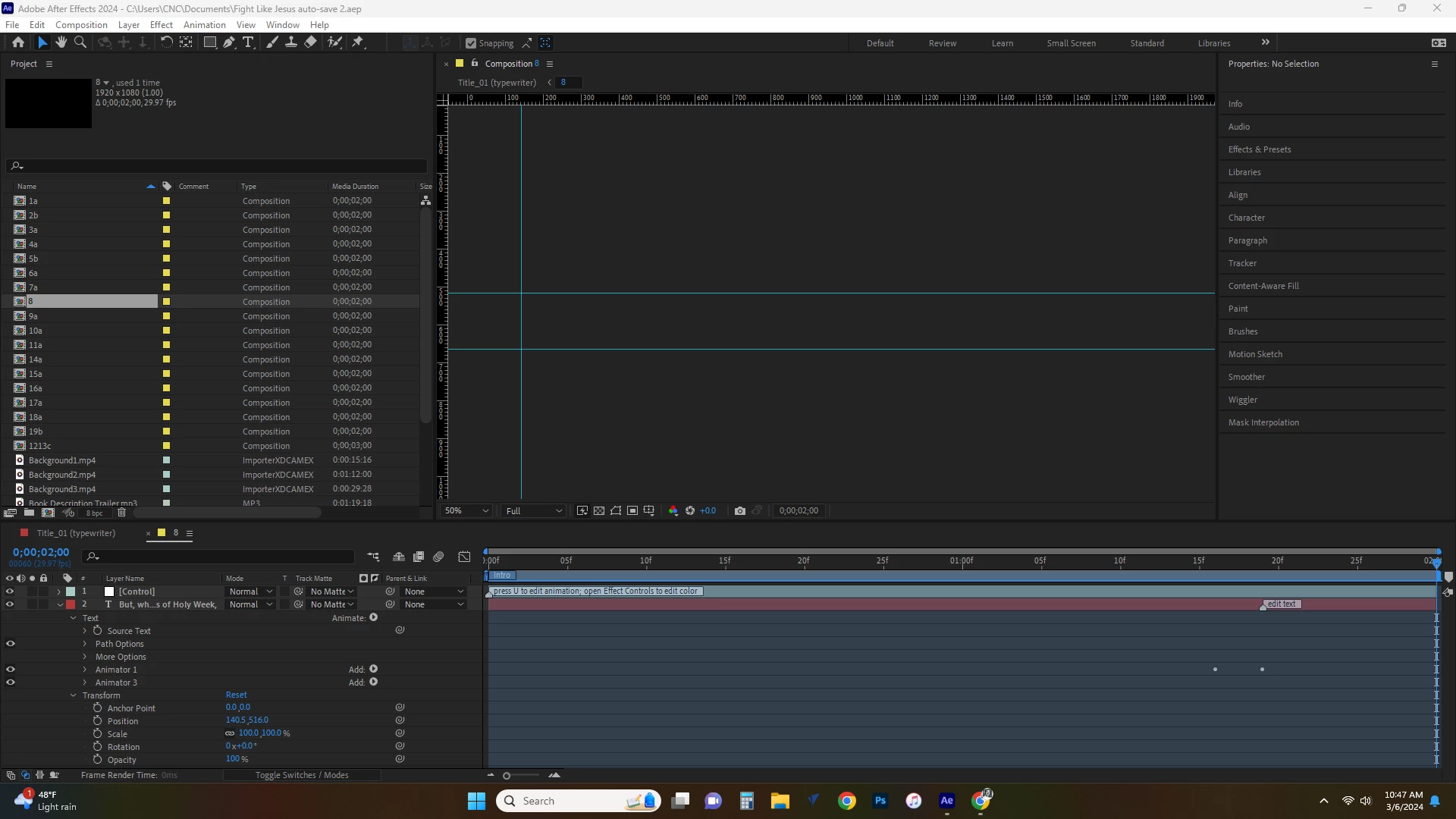Choose the Puppet Pin tool

(358, 42)
